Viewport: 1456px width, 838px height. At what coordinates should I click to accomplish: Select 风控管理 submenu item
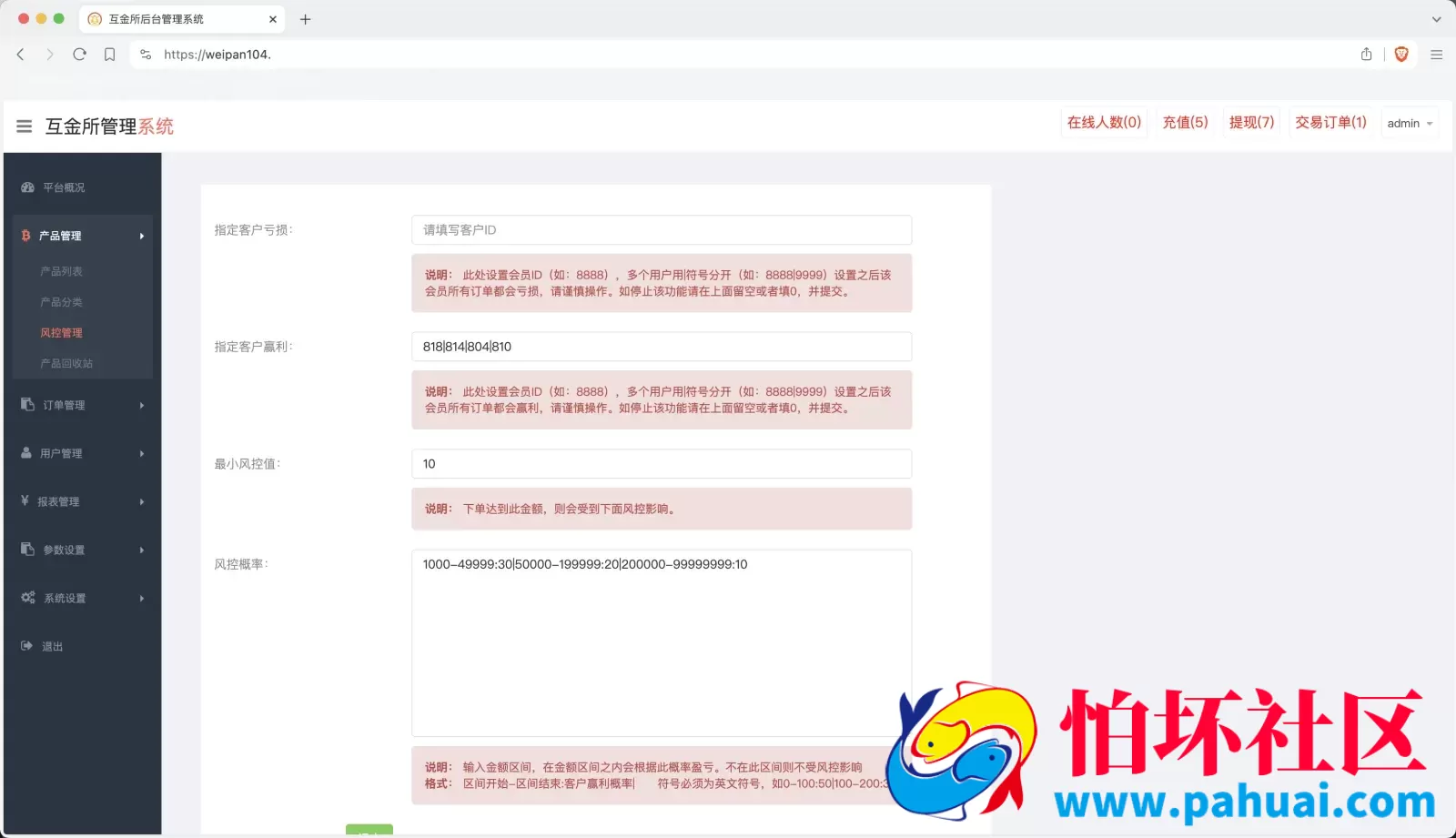61,333
